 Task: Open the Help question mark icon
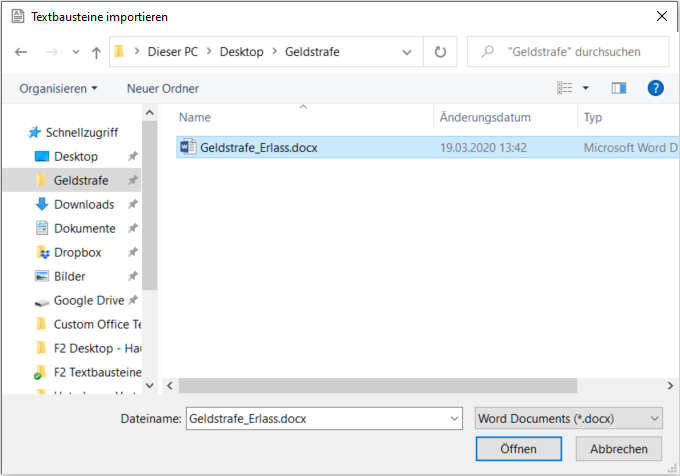[x=656, y=88]
